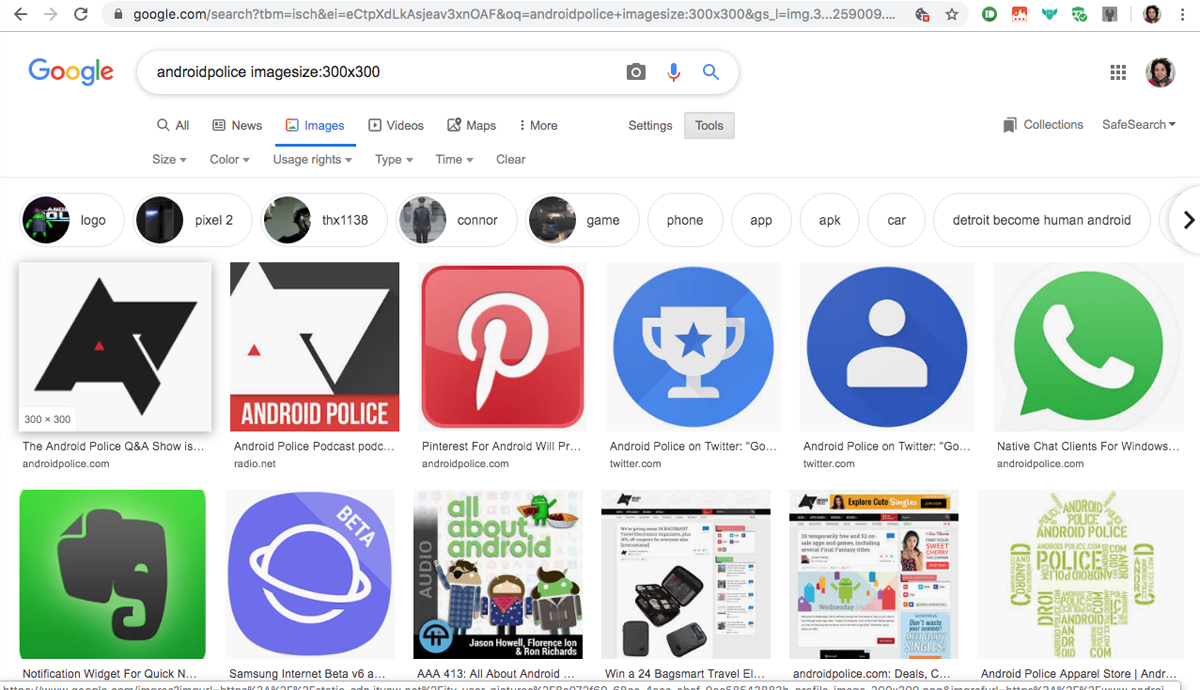
Task: Activate voice search with the microphone icon
Action: point(673,72)
